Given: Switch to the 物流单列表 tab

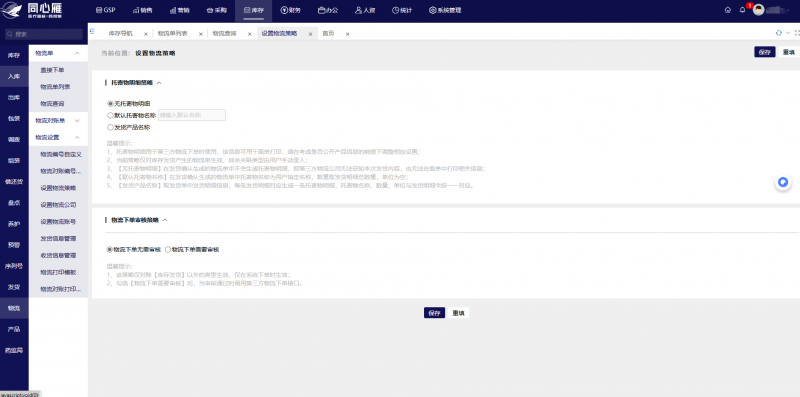Looking at the screenshot, I should (x=172, y=34).
